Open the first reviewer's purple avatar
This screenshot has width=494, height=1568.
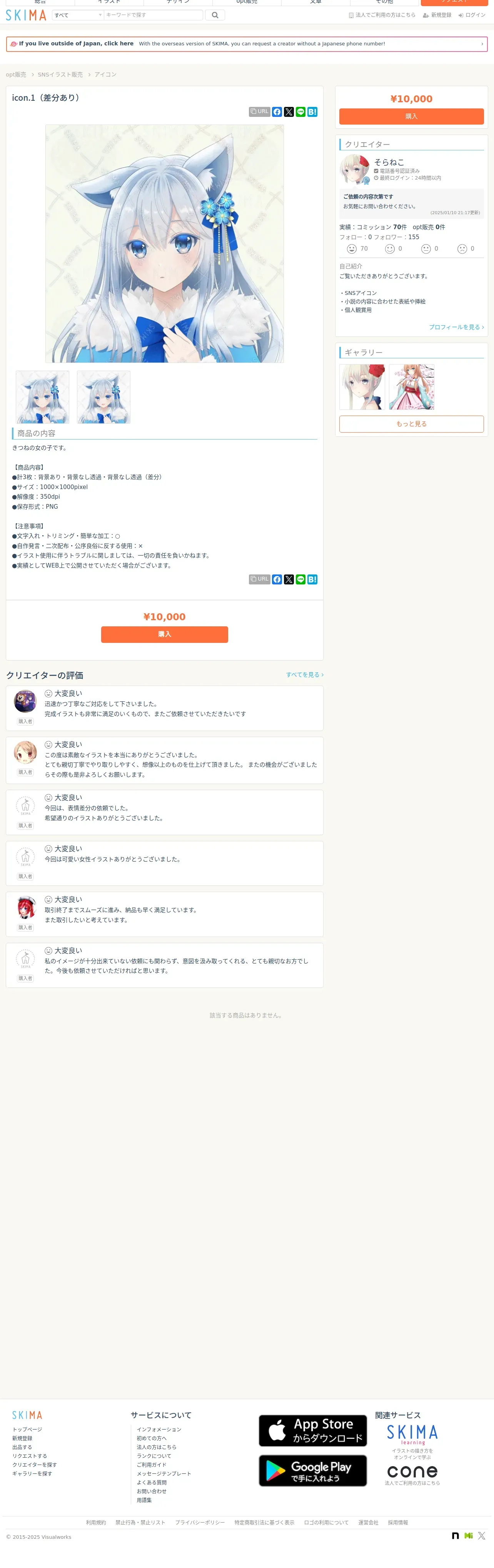coord(25,701)
